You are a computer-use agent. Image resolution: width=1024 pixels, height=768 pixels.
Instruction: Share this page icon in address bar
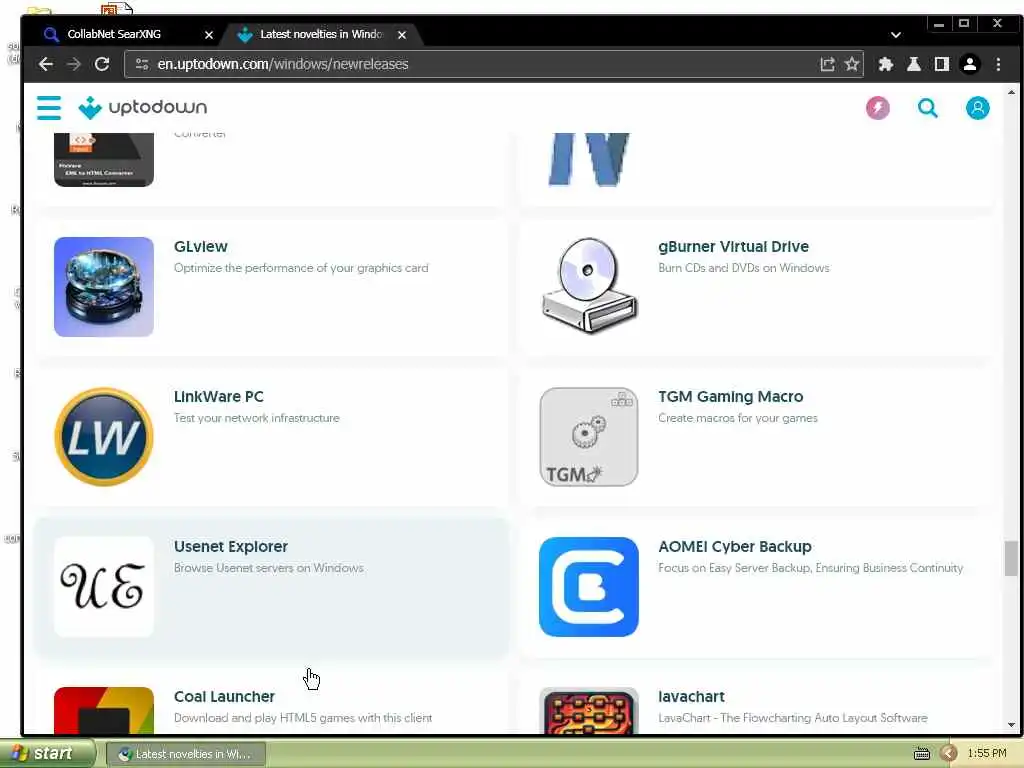827,64
